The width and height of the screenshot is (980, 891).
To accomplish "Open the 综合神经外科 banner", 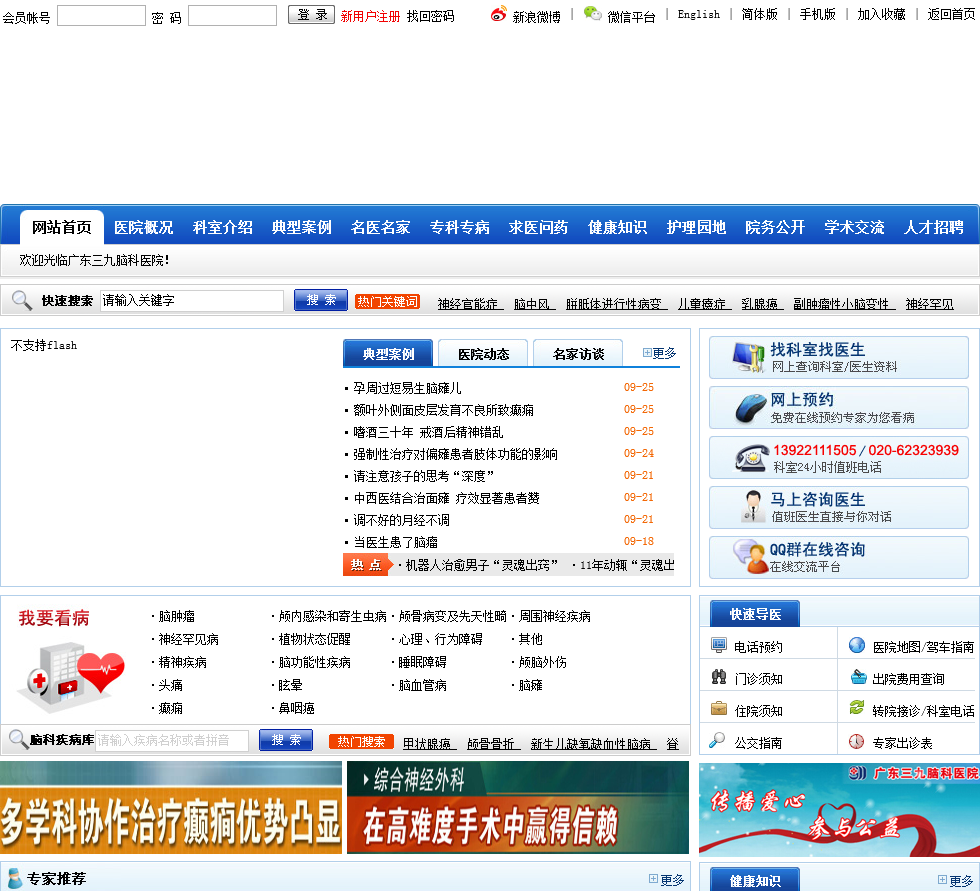I will pos(518,807).
